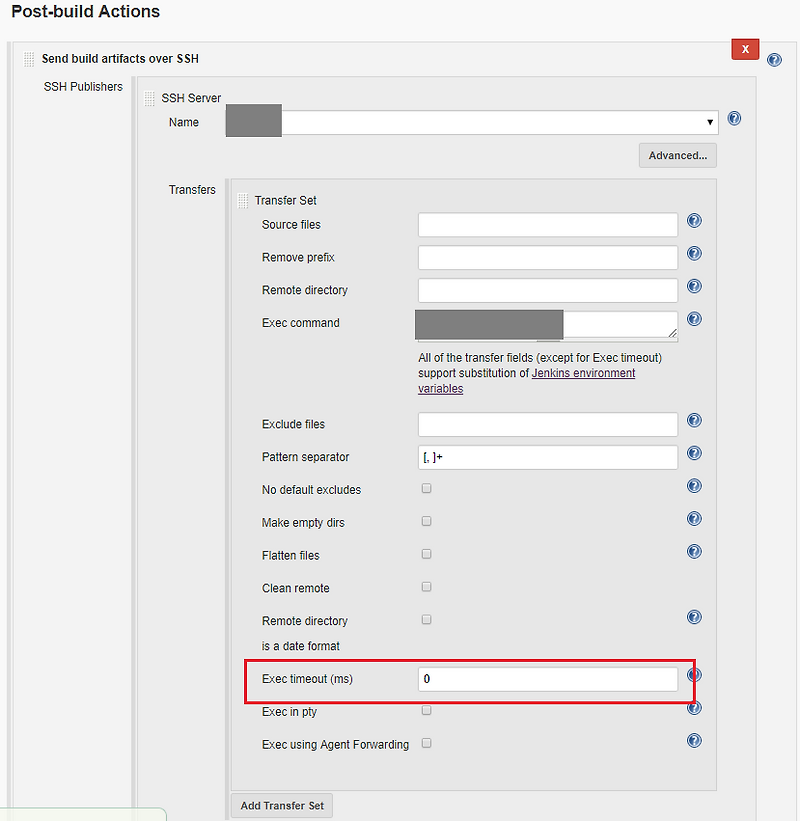Toggle the No default excludes setting
This screenshot has height=821, width=800.
(426, 488)
